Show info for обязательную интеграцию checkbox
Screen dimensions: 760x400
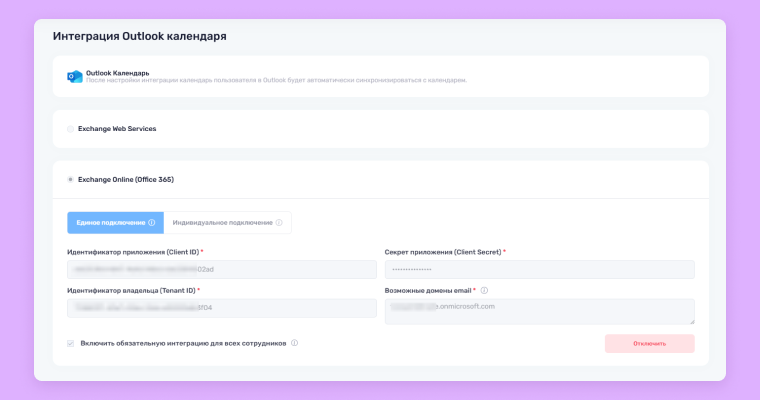tap(295, 343)
